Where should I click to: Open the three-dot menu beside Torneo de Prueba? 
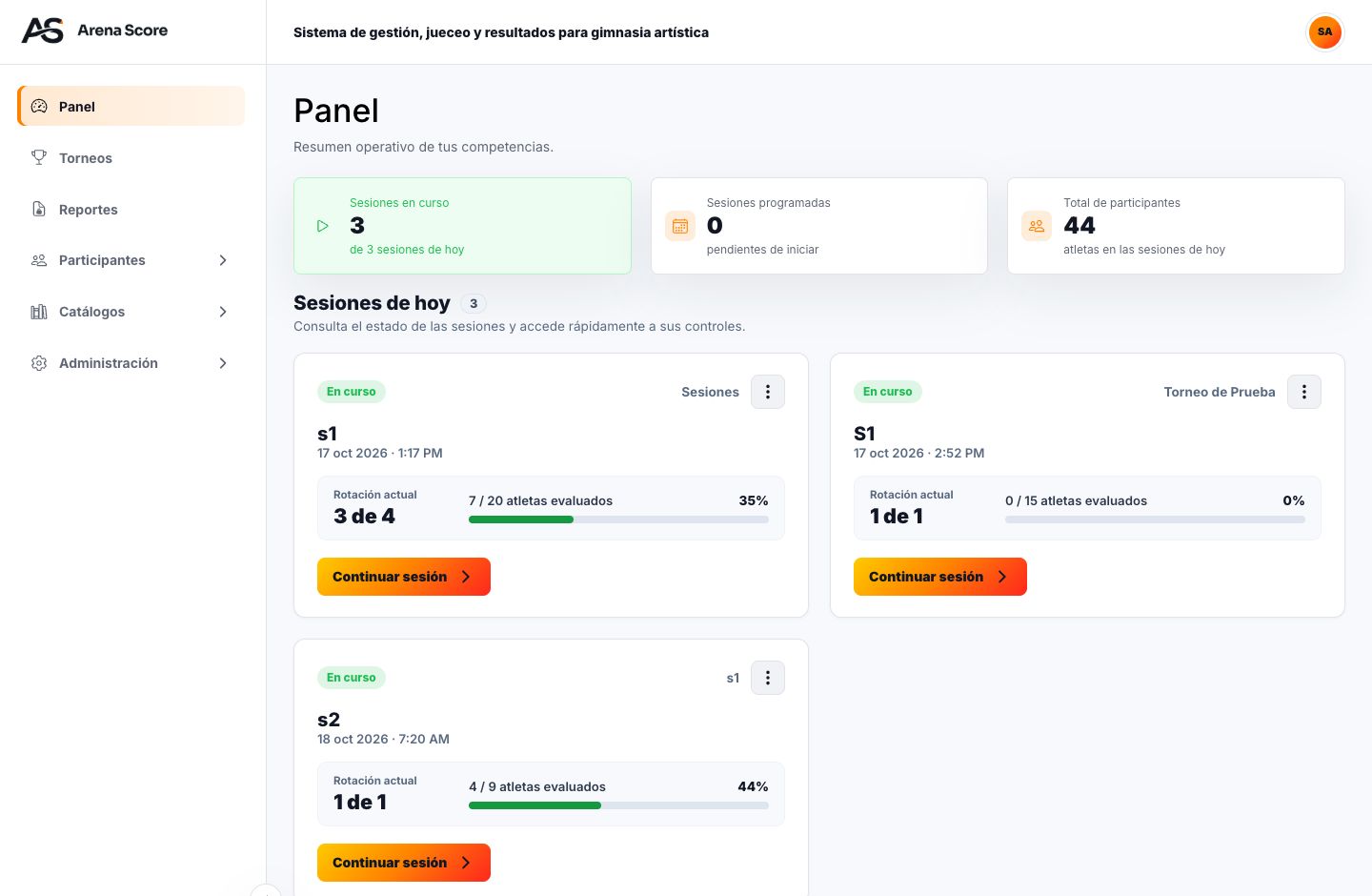tap(1304, 392)
